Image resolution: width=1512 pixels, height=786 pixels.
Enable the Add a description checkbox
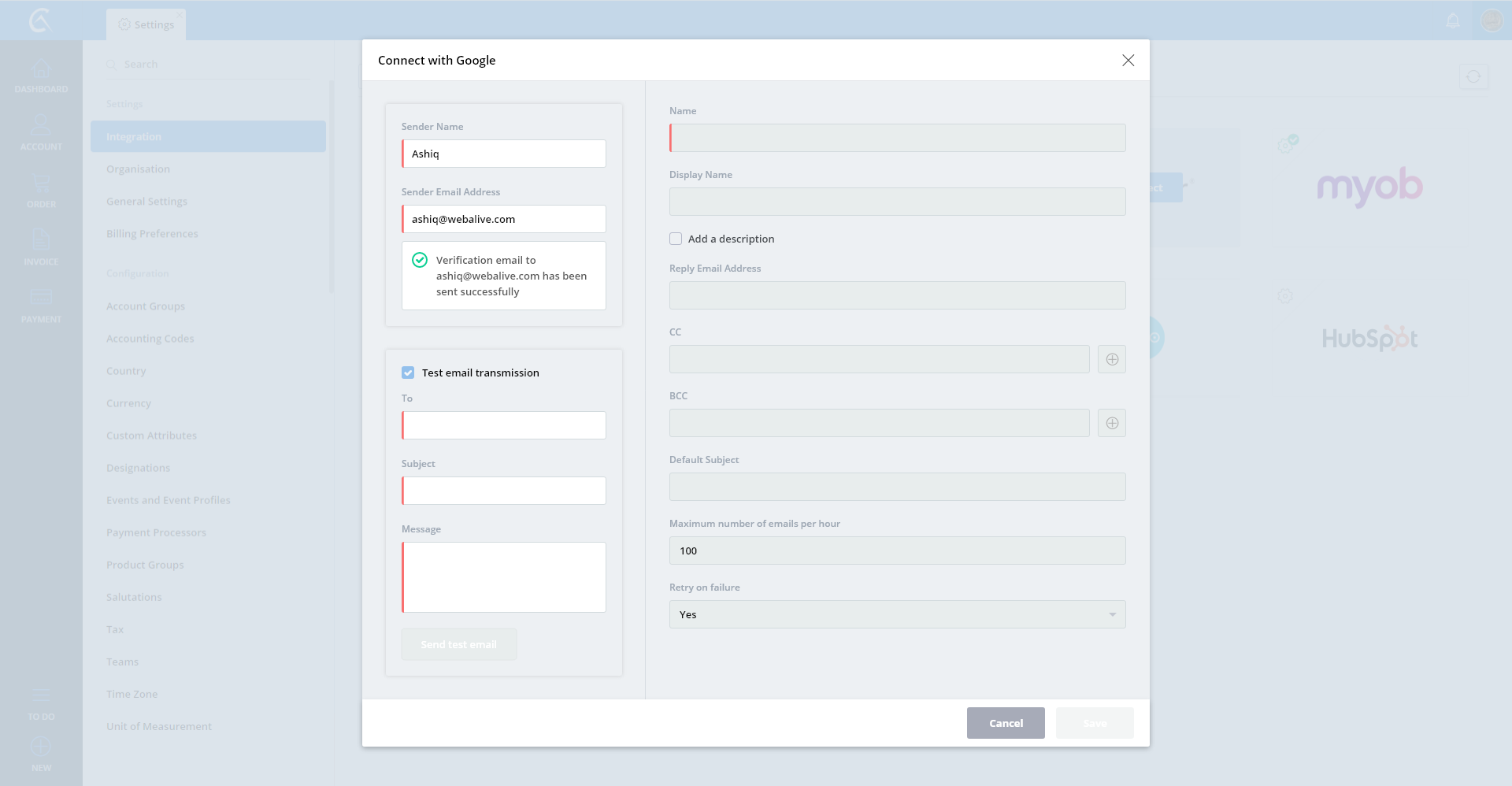point(676,239)
